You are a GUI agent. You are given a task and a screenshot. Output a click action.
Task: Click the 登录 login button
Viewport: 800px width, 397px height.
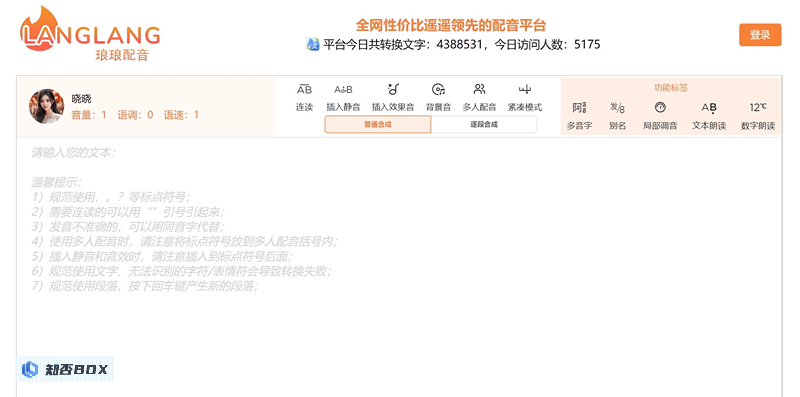(760, 35)
